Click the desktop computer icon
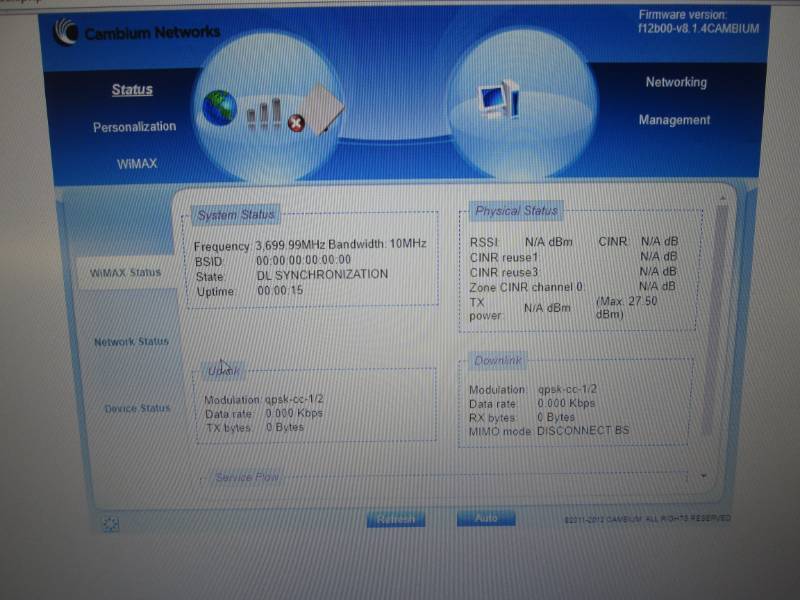 click(499, 98)
